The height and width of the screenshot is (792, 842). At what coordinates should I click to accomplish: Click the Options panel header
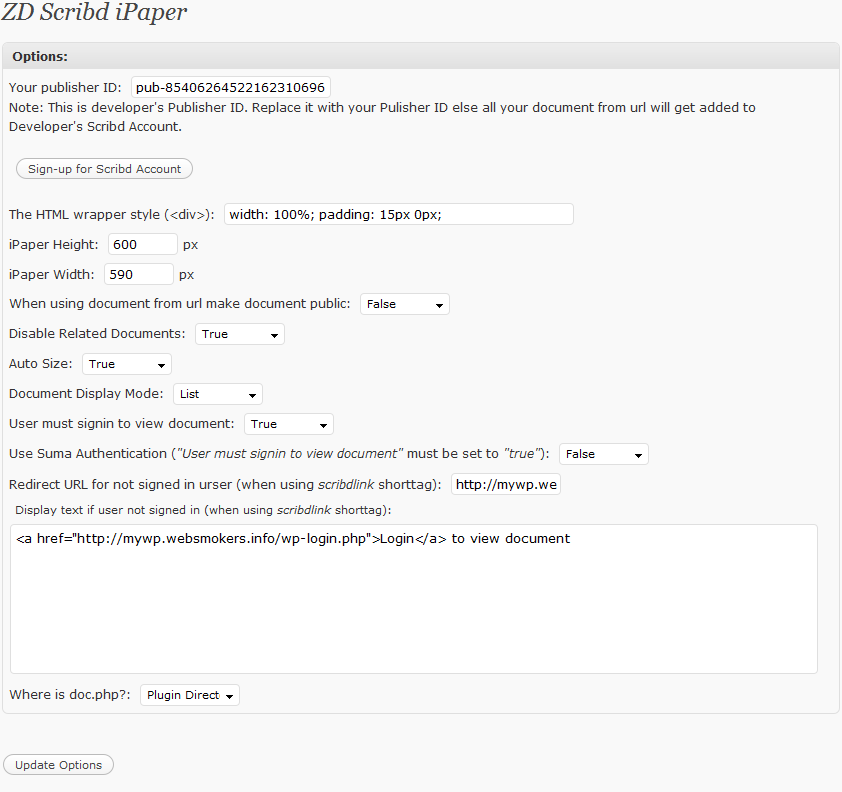(x=421, y=56)
